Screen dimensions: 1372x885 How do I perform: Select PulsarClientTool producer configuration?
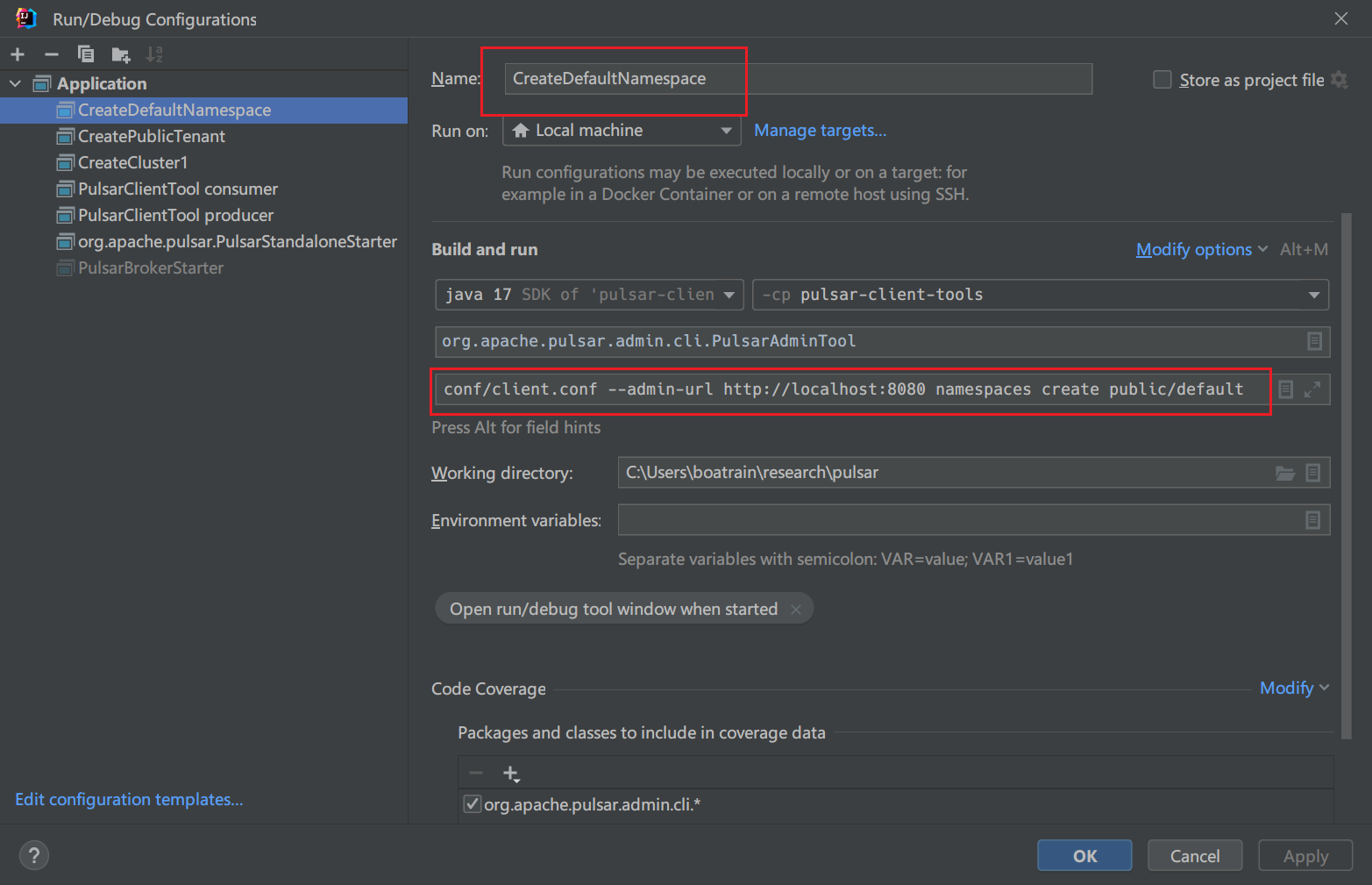pyautogui.click(x=203, y=215)
